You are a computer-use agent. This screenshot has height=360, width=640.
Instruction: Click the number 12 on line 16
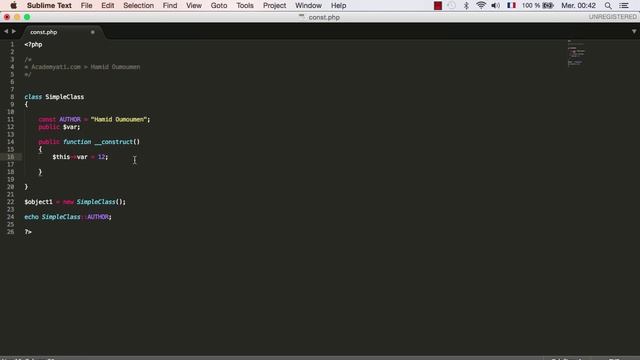tap(102, 157)
